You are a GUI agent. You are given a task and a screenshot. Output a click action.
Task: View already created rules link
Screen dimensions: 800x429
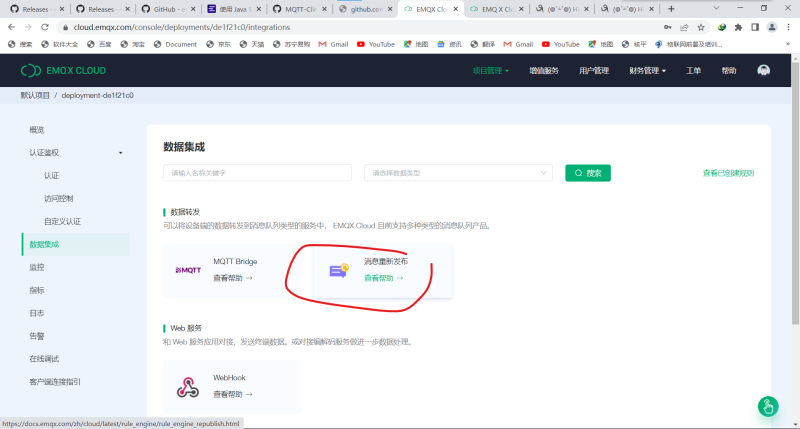[728, 173]
